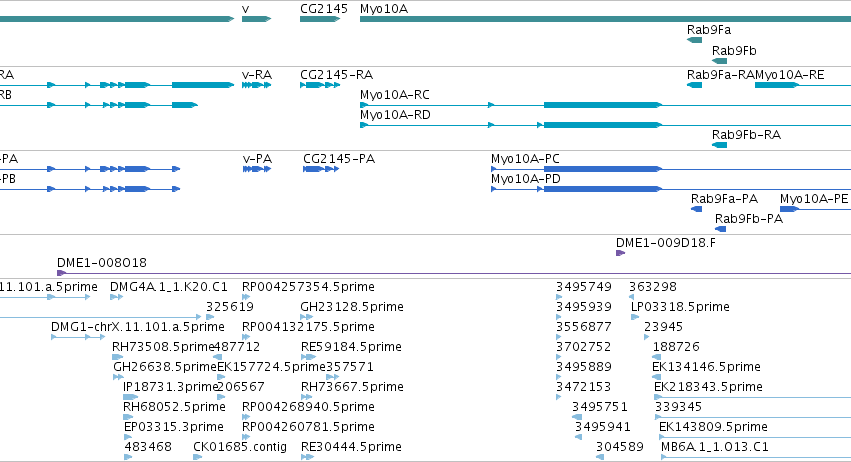Viewport: 851px width, 462px height.
Task: Pick the Rab9Fa gene label
Action: pyautogui.click(x=709, y=30)
